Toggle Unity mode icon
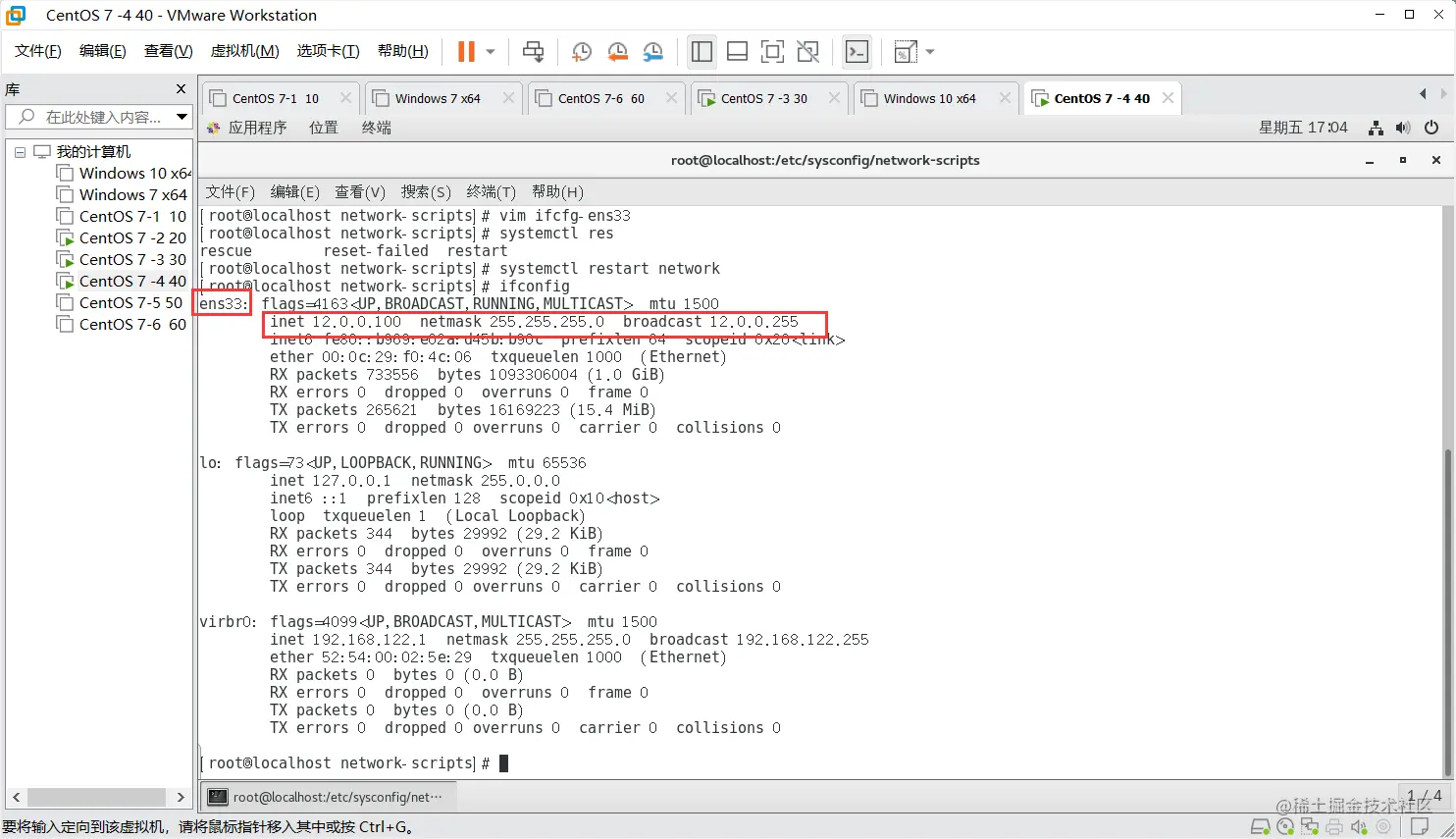The image size is (1456, 839). click(807, 51)
